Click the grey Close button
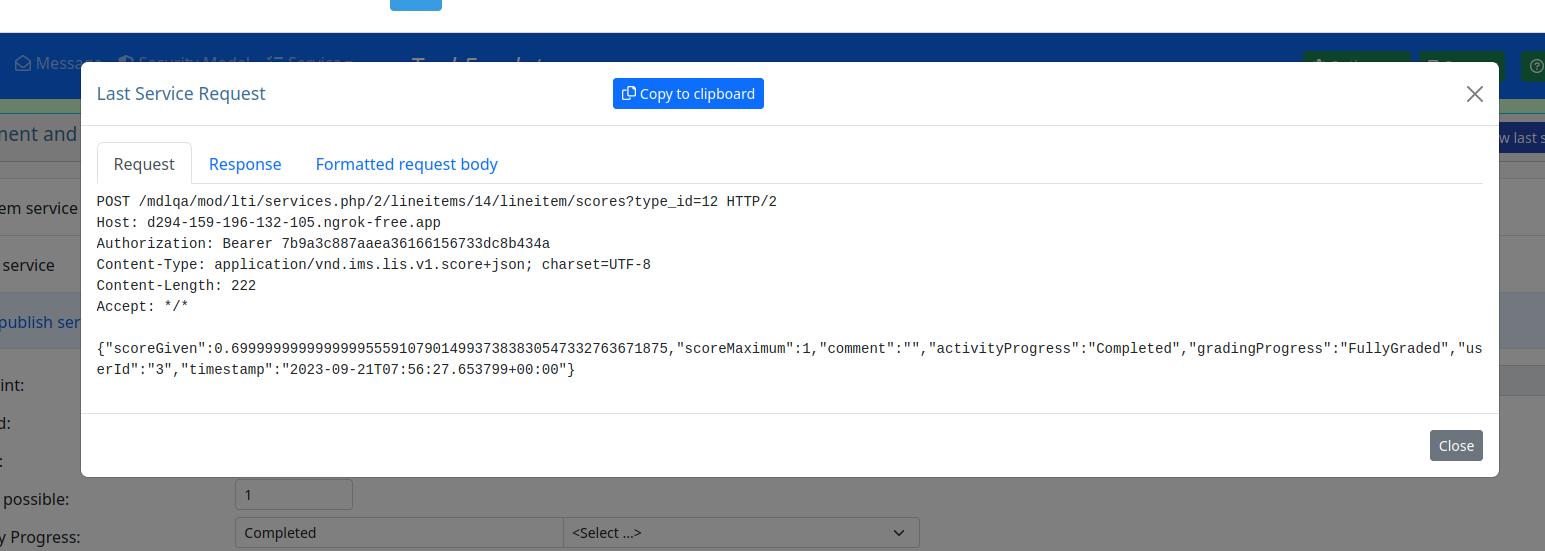Viewport: 1545px width, 551px height. coord(1456,445)
